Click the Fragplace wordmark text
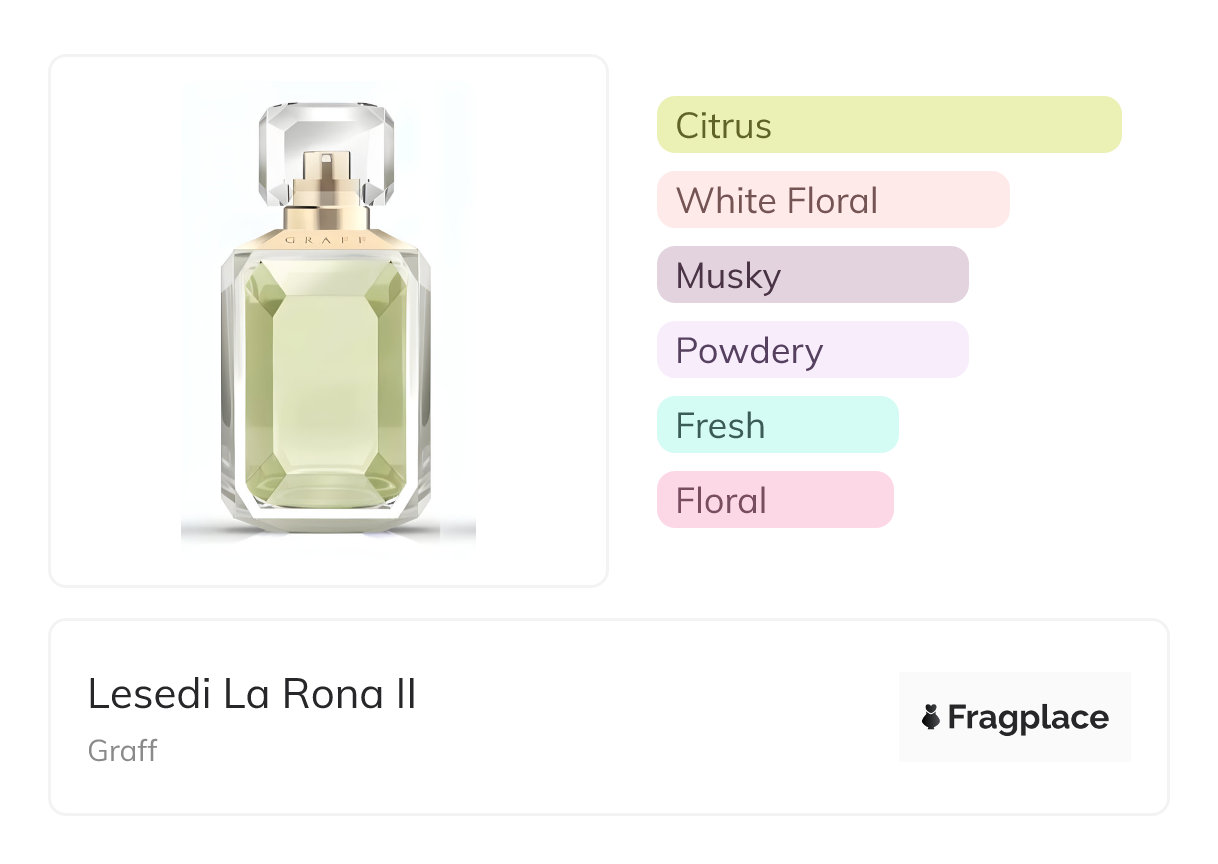The height and width of the screenshot is (864, 1218). (1028, 718)
